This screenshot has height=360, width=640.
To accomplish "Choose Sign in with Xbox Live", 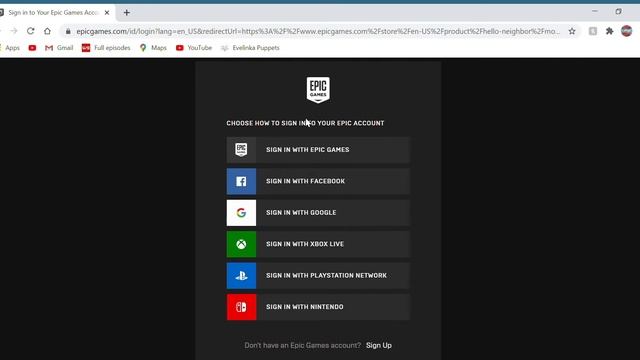I will pos(318,244).
